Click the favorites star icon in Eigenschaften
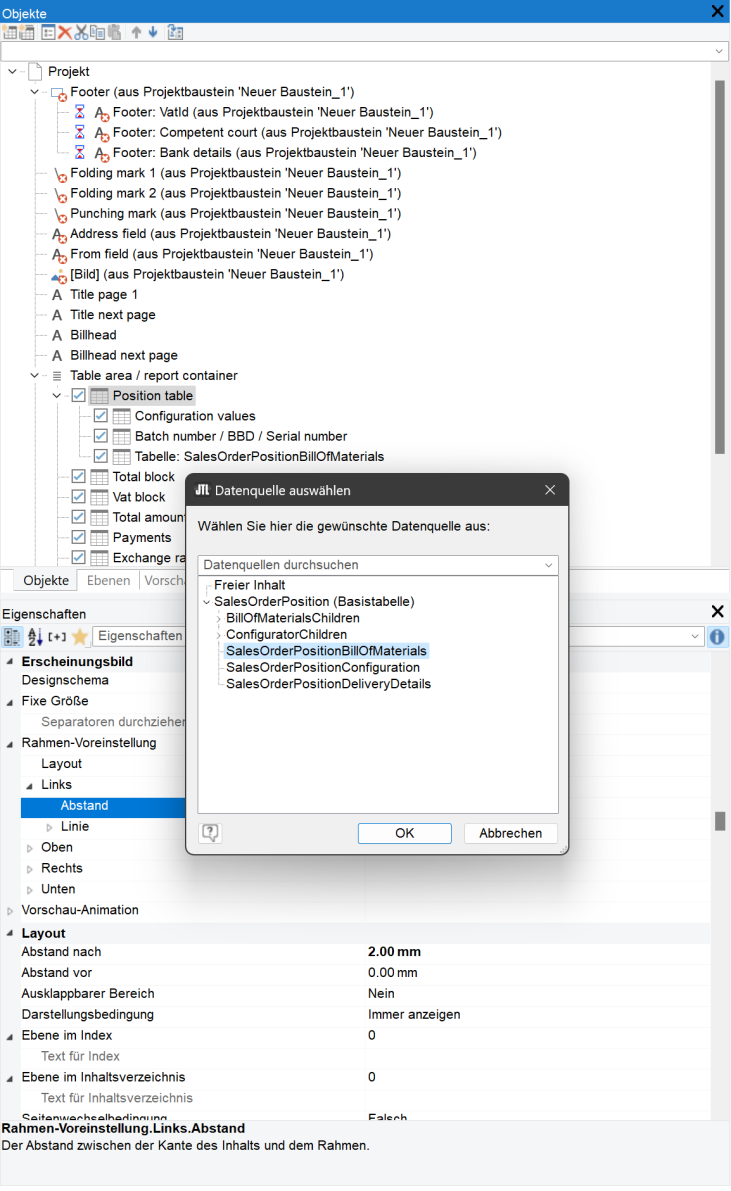The width and height of the screenshot is (731, 1191). click(x=80, y=637)
